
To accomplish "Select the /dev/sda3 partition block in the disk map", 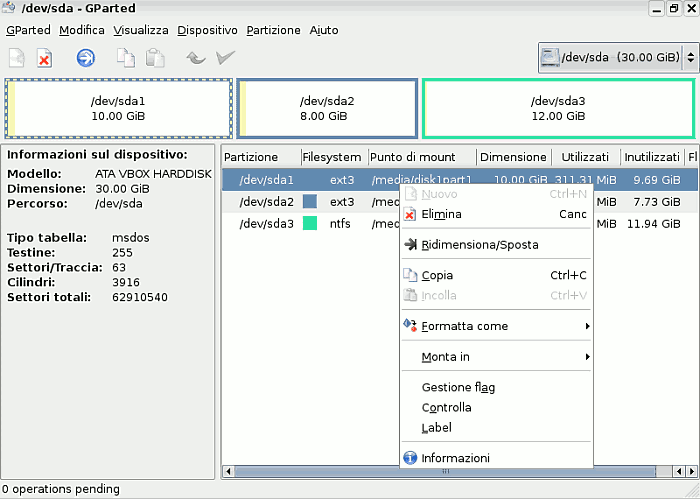I will click(557, 108).
